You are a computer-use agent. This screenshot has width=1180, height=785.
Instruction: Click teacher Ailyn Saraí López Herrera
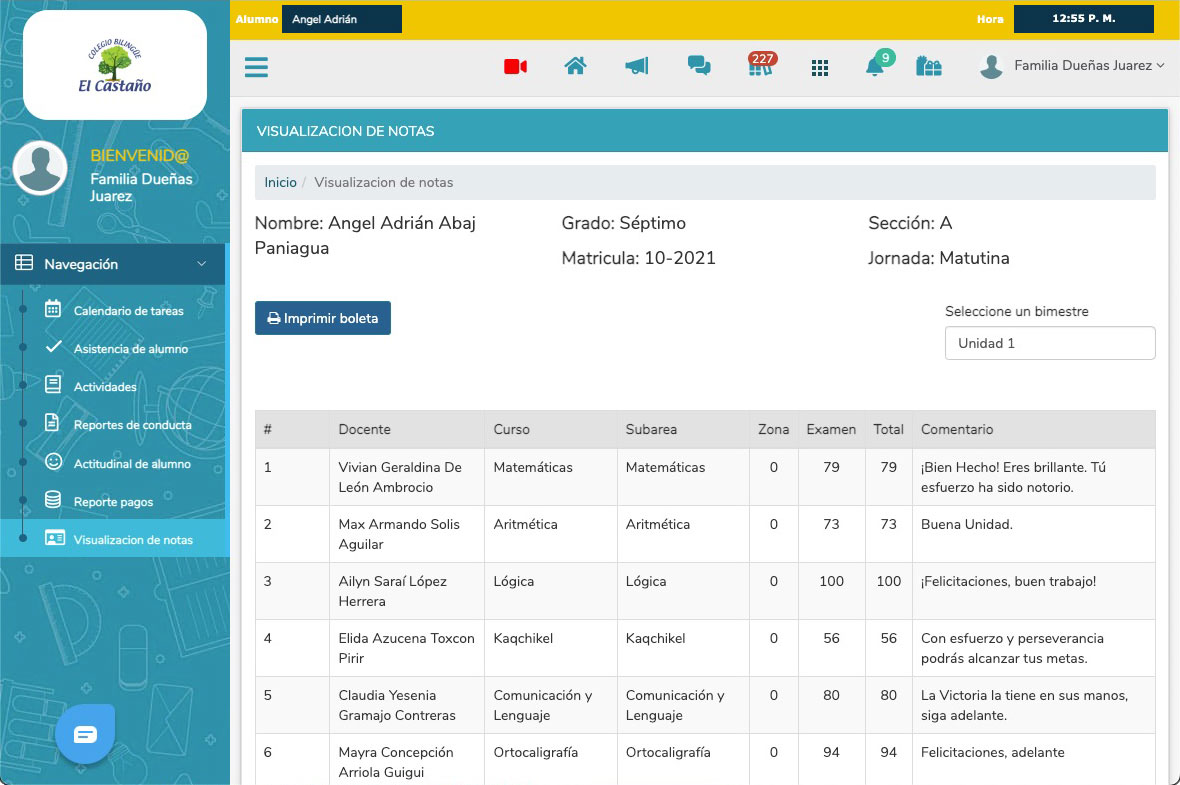393,592
